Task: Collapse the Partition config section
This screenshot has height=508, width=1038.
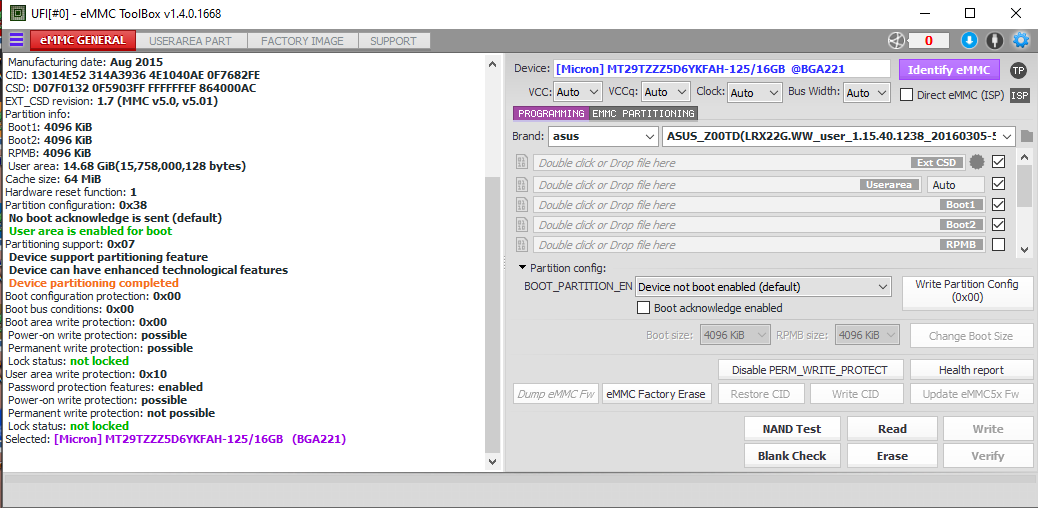Action: pyautogui.click(x=522, y=268)
